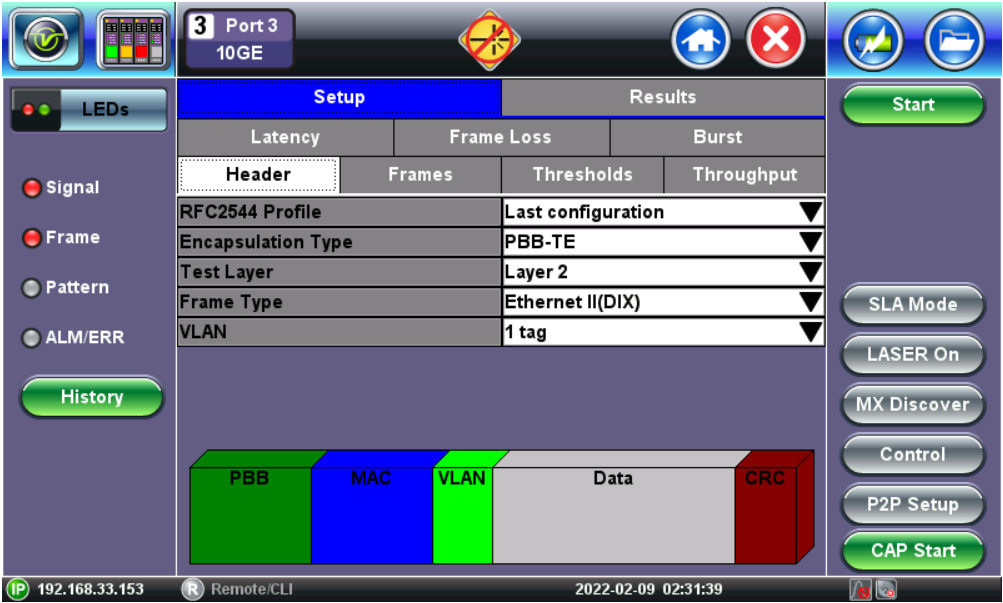
Task: Open the Throughput tab
Action: [x=745, y=174]
